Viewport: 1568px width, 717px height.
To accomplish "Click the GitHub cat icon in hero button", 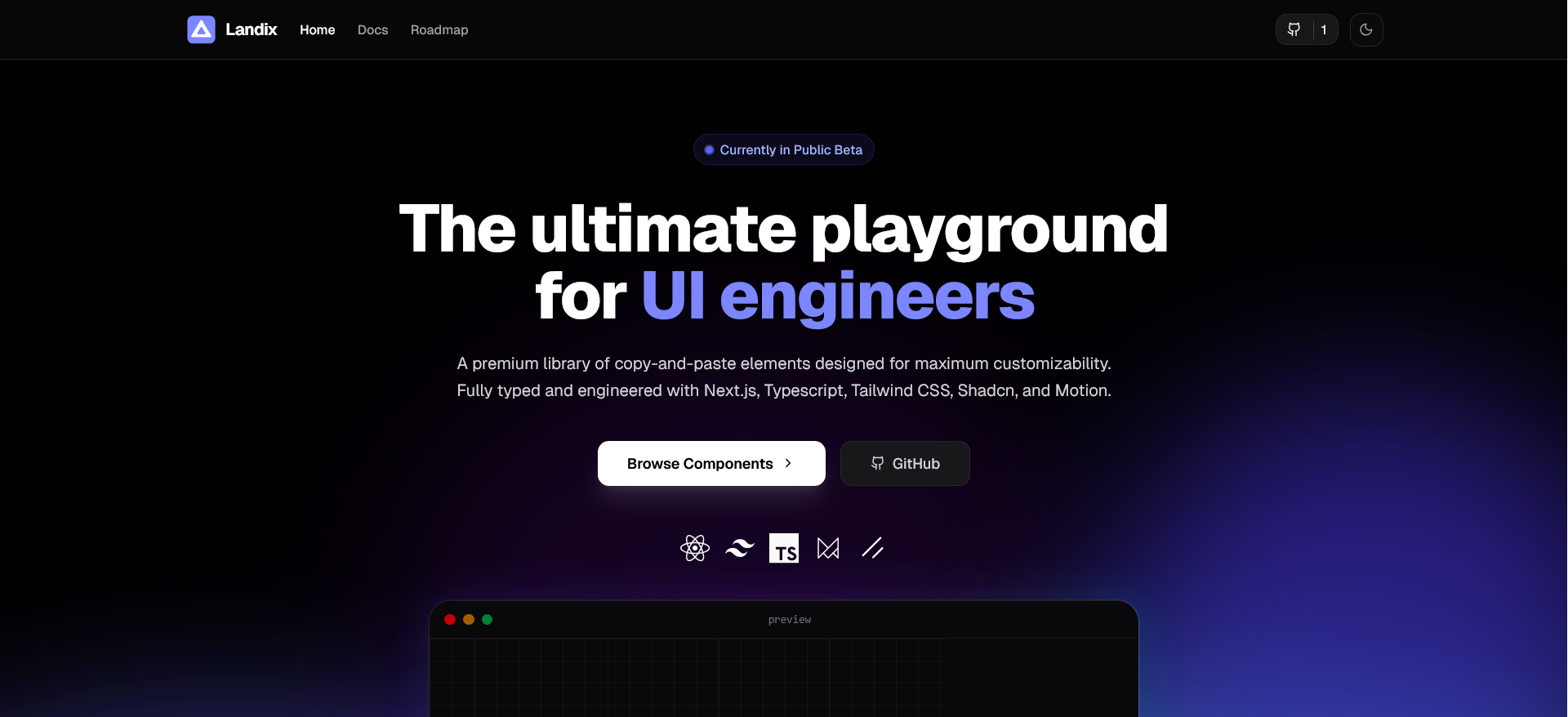I will coord(877,463).
